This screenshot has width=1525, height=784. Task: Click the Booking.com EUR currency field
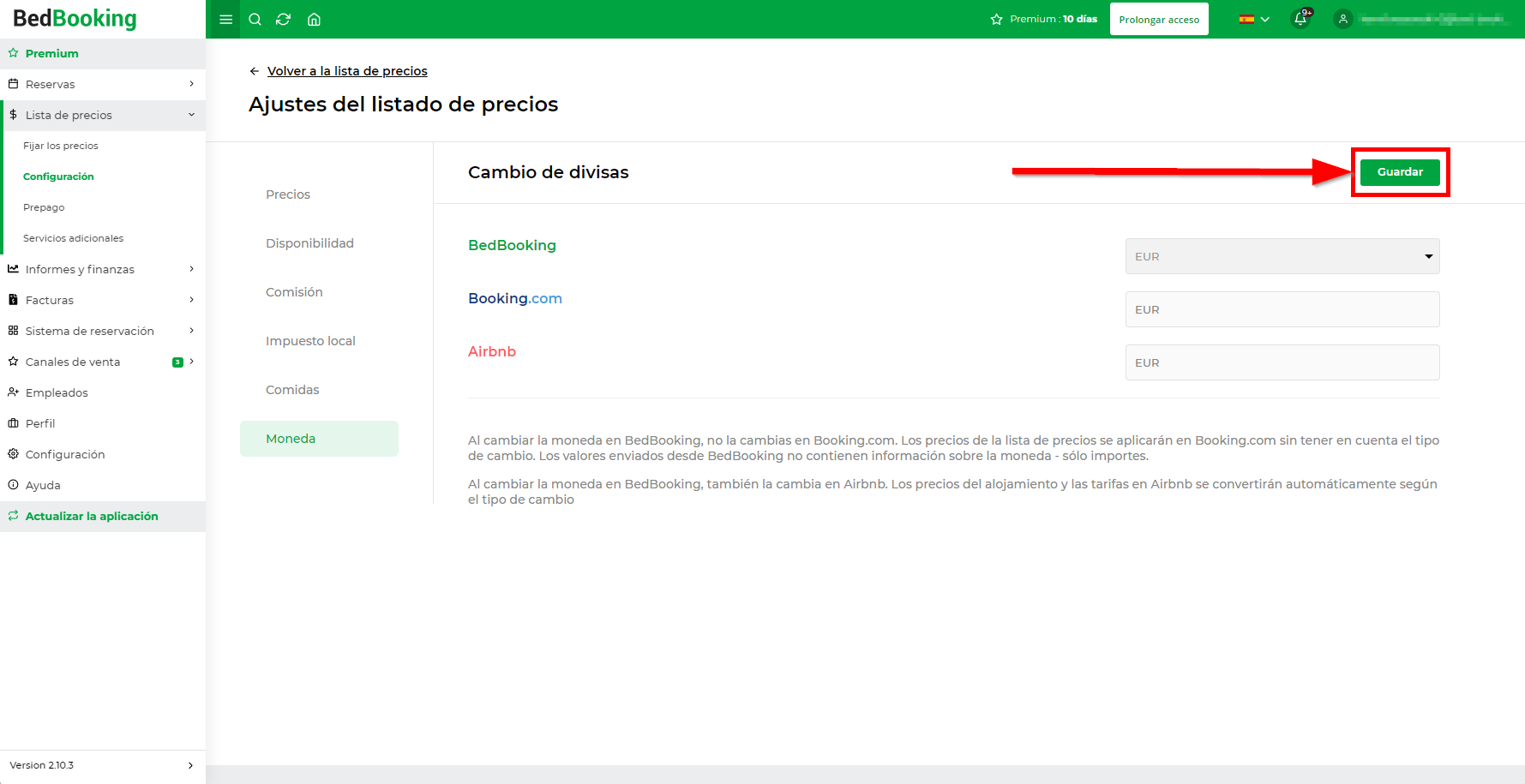pos(1282,309)
